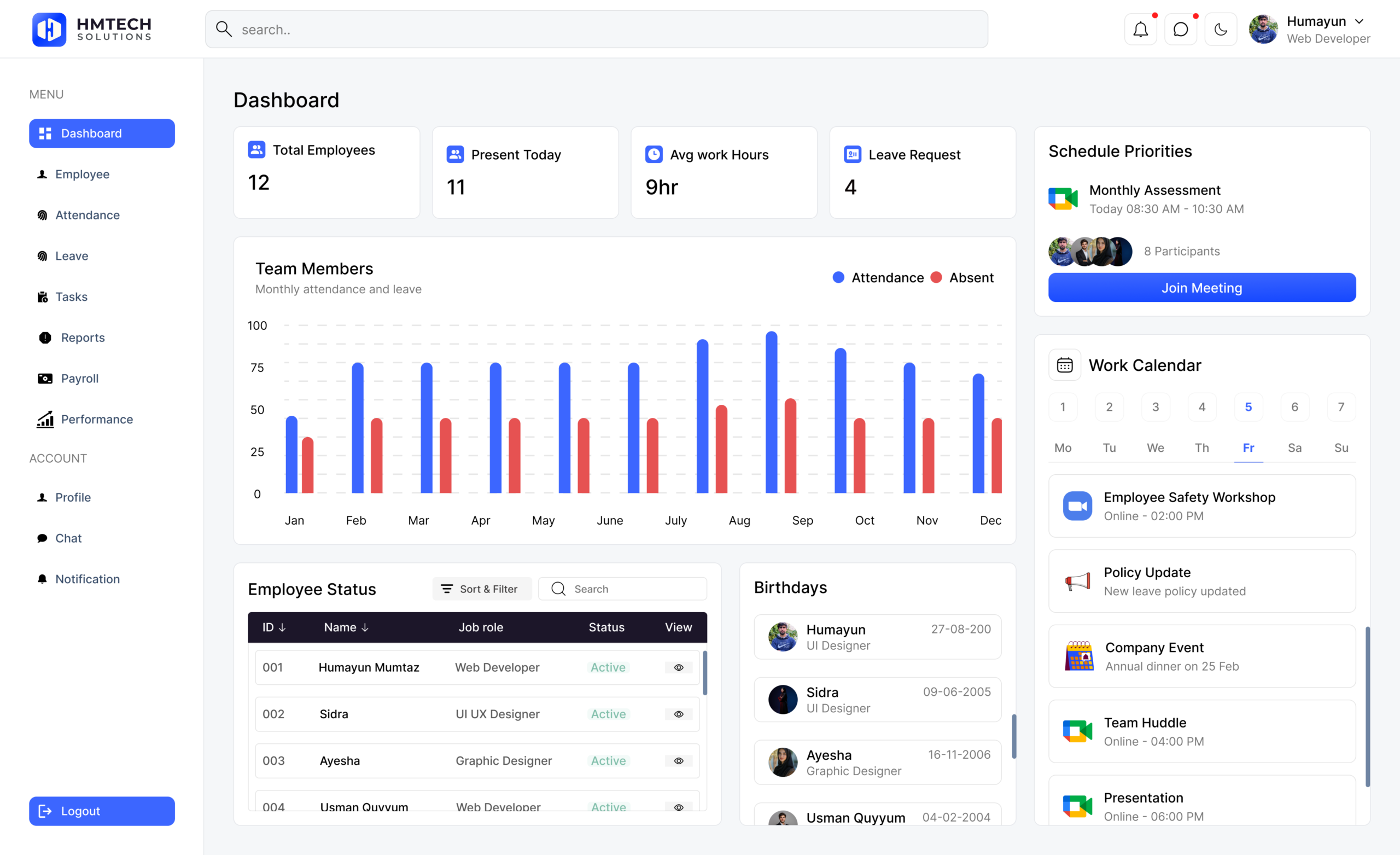View details for Humayun Mumtaz via eye icon

pyautogui.click(x=679, y=667)
